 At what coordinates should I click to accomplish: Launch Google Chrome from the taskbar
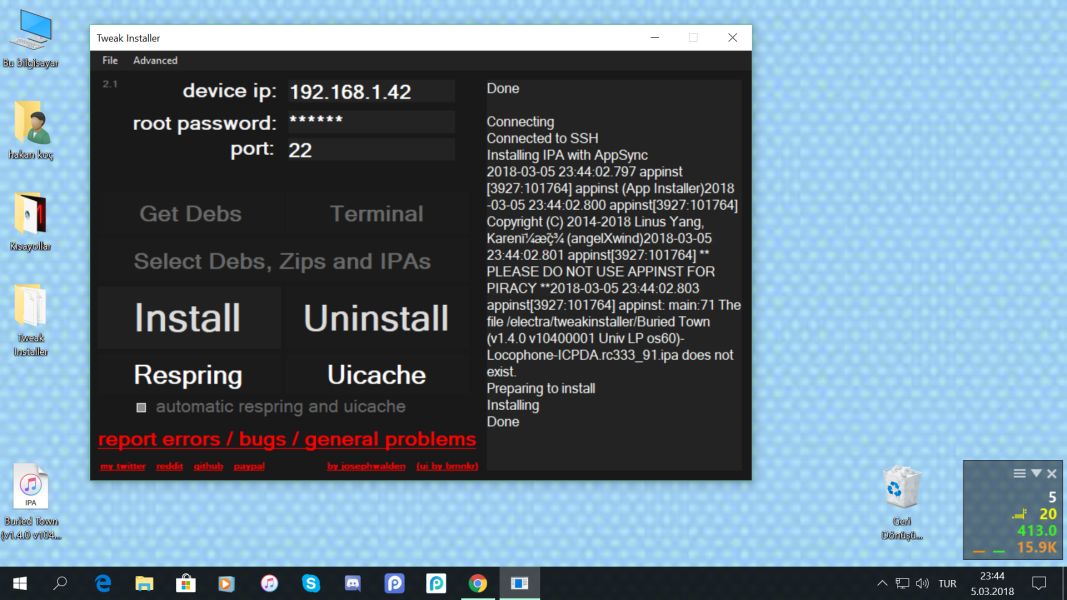tap(478, 583)
